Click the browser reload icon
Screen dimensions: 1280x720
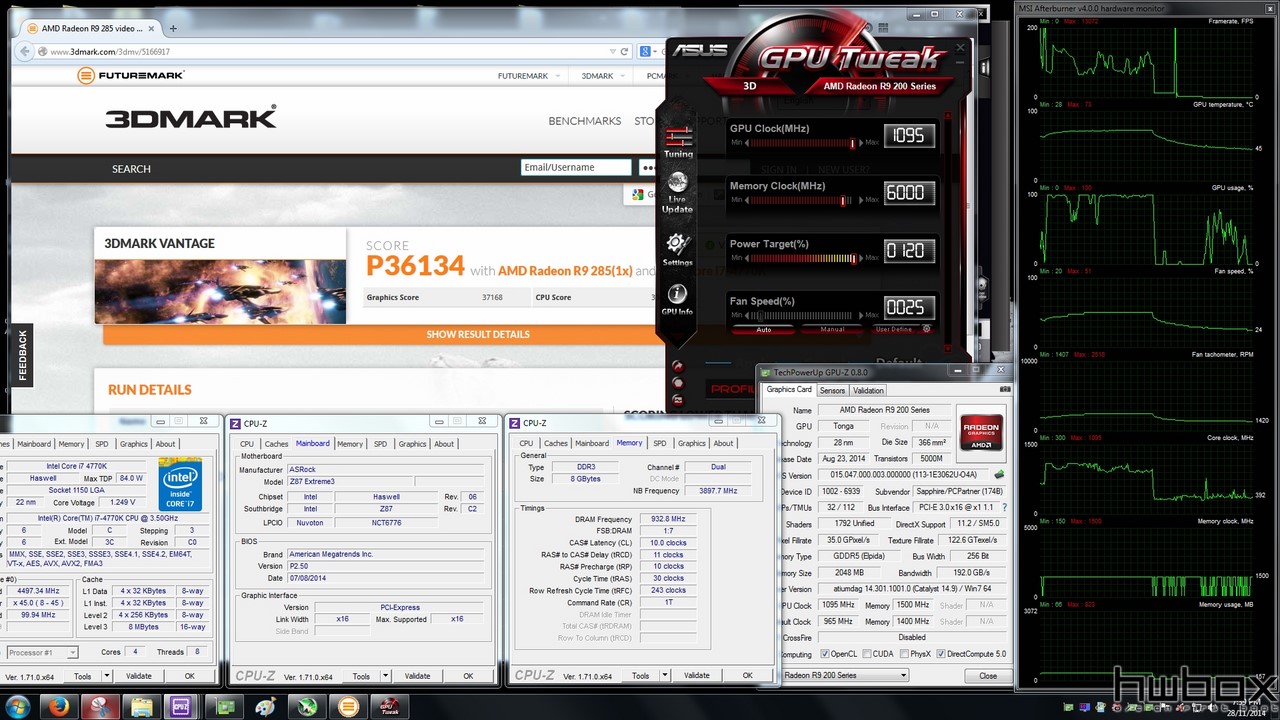tap(624, 51)
